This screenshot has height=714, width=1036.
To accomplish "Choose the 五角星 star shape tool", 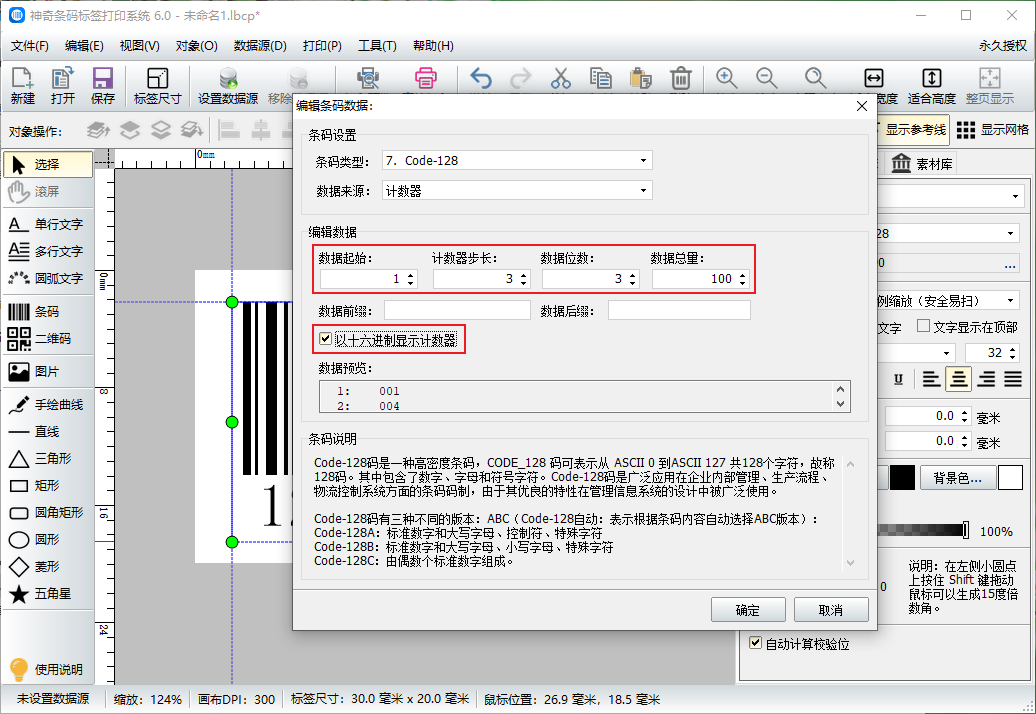I will coord(48,594).
